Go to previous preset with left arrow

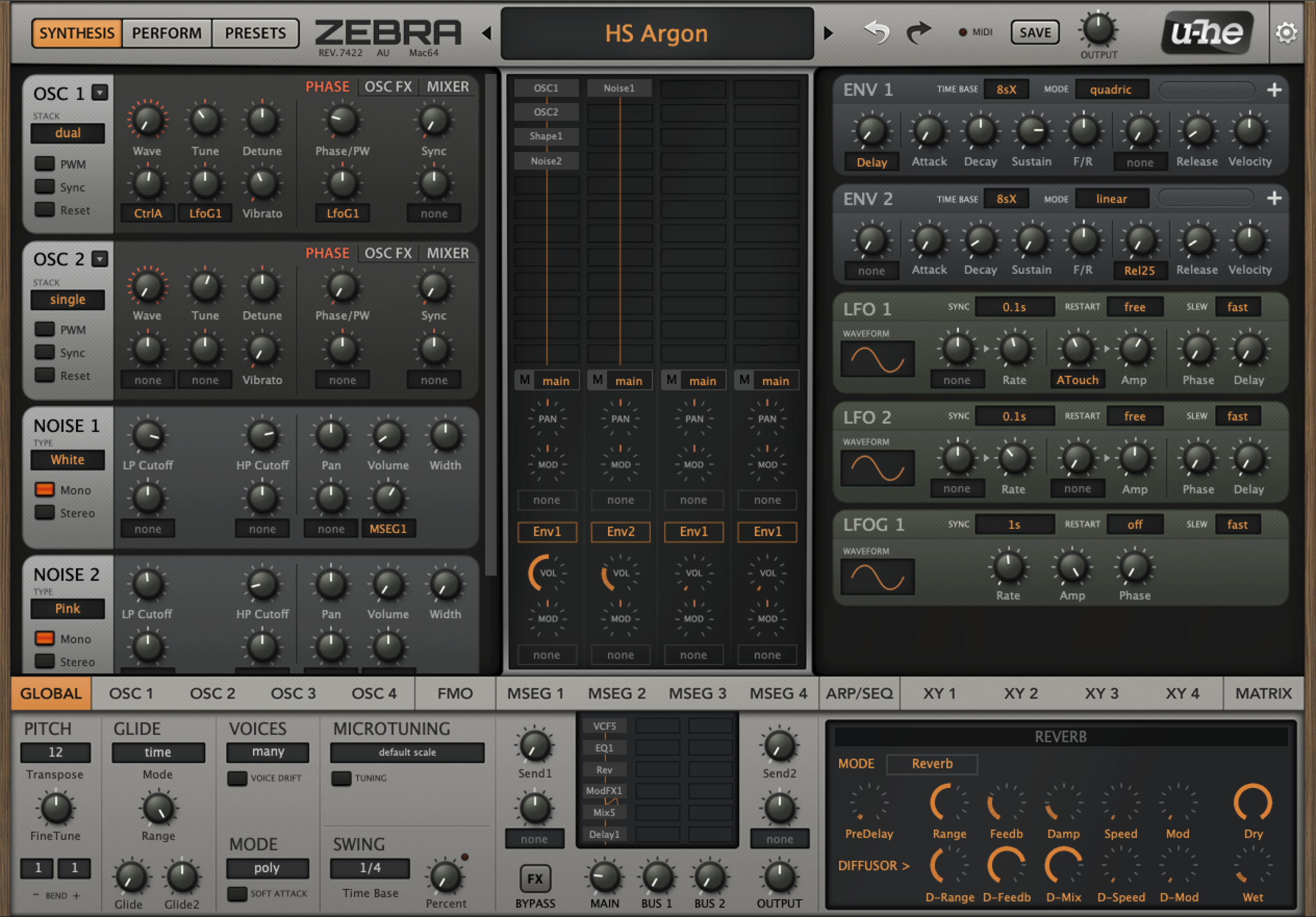486,33
